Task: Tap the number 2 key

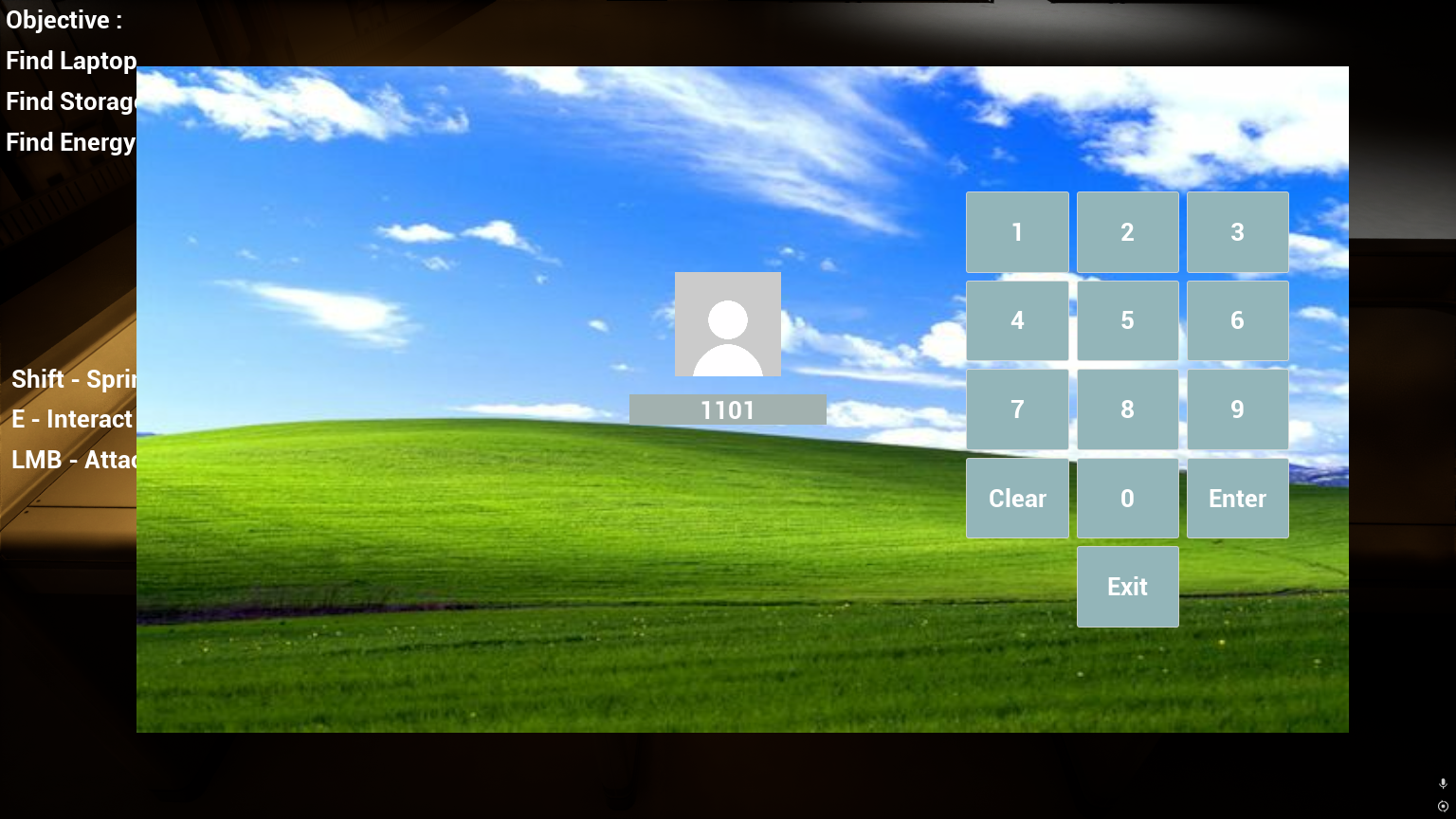Action: (1128, 232)
